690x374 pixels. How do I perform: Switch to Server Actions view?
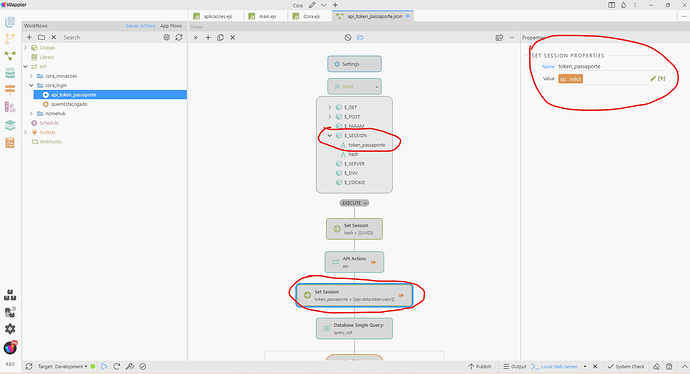140,26
